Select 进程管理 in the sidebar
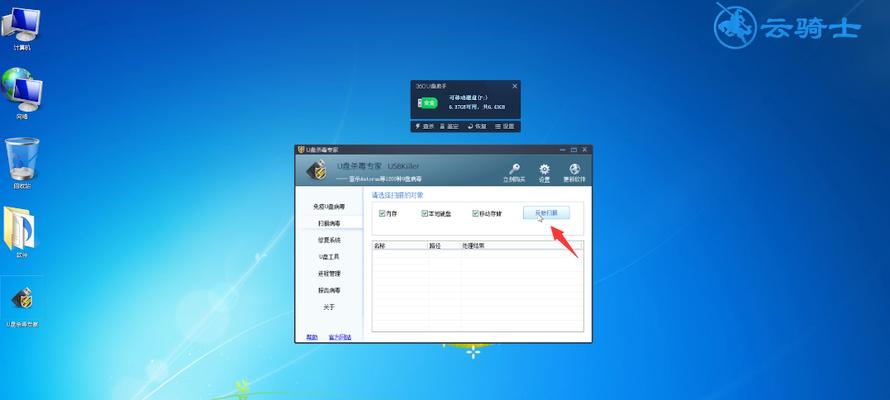The height and width of the screenshot is (400, 890). (329, 273)
